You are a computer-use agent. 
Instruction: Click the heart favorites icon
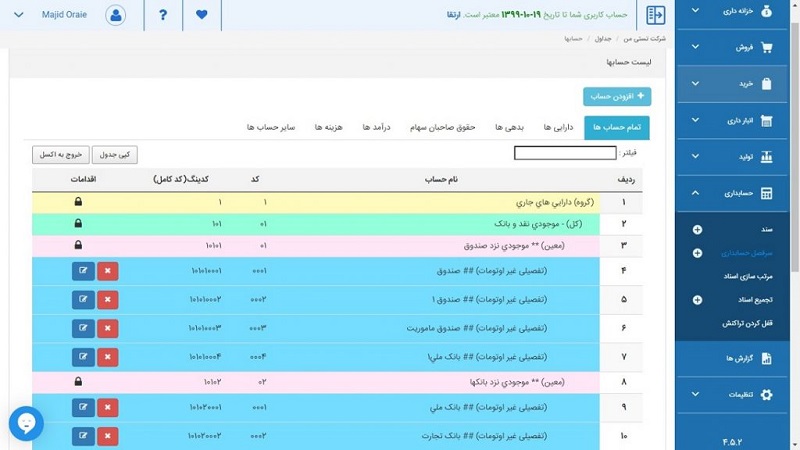coord(202,15)
